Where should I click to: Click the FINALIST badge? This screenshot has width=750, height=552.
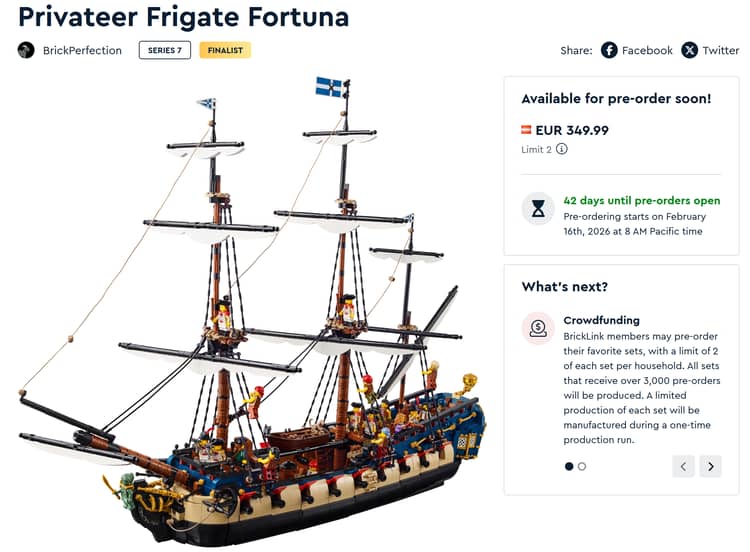(224, 50)
